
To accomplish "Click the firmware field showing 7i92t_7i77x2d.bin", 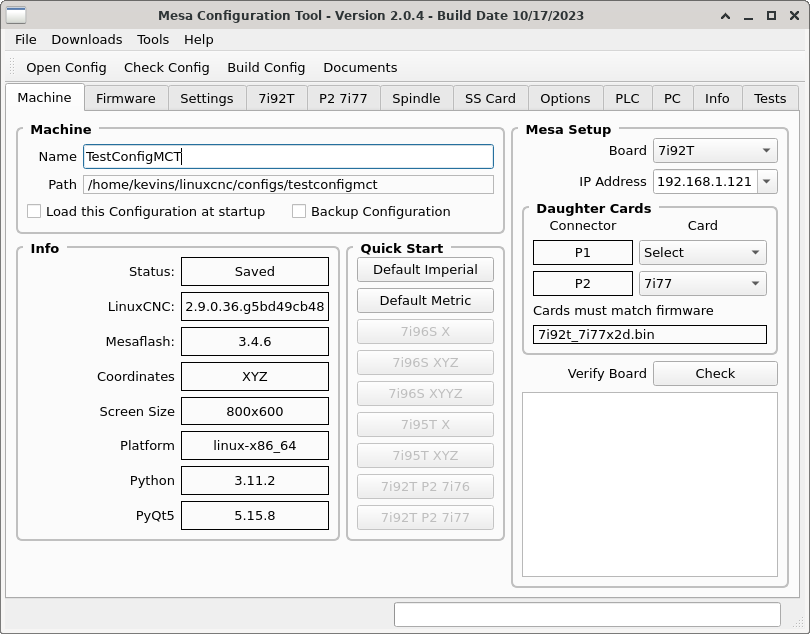I will pyautogui.click(x=650, y=334).
